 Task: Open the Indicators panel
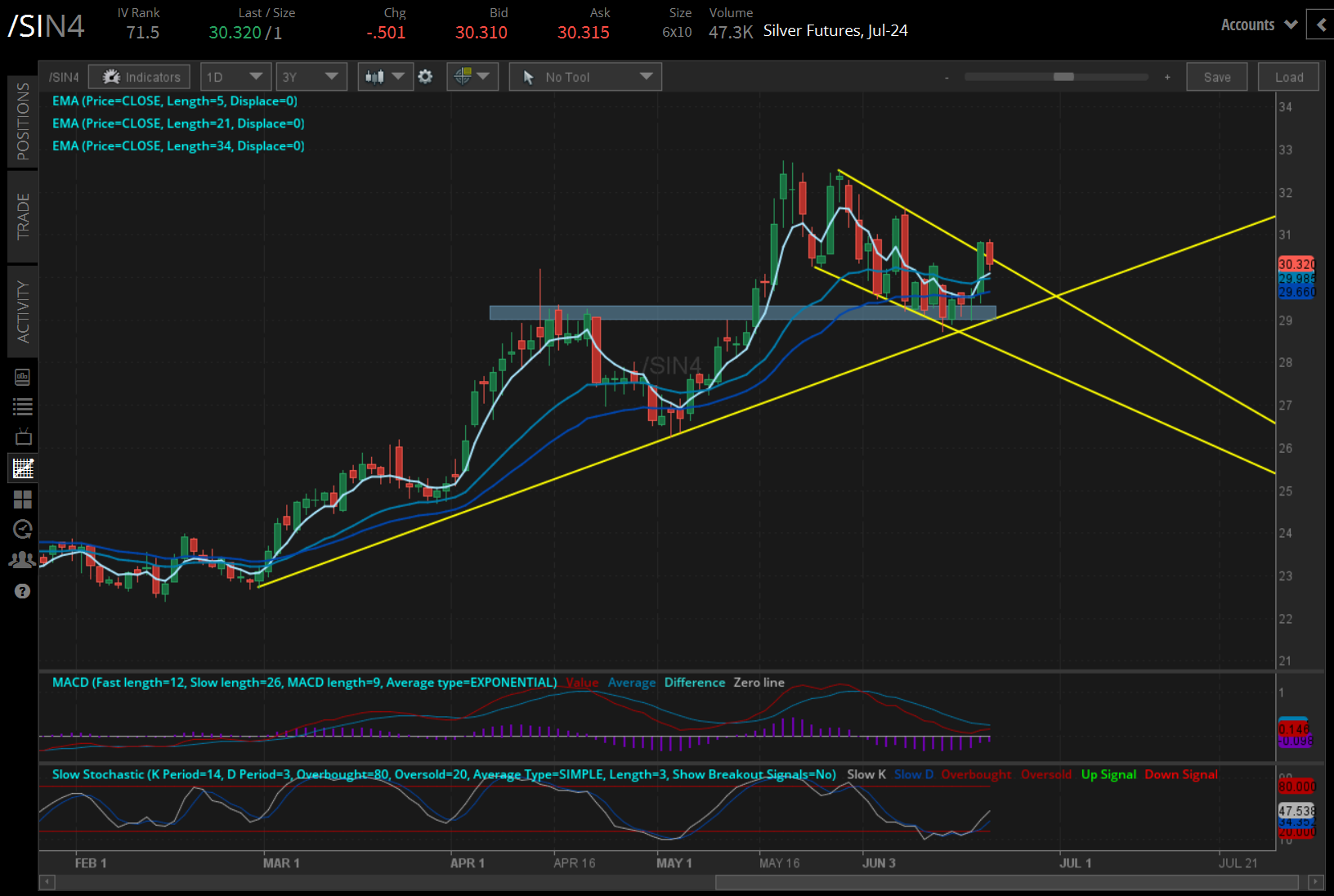[x=140, y=77]
